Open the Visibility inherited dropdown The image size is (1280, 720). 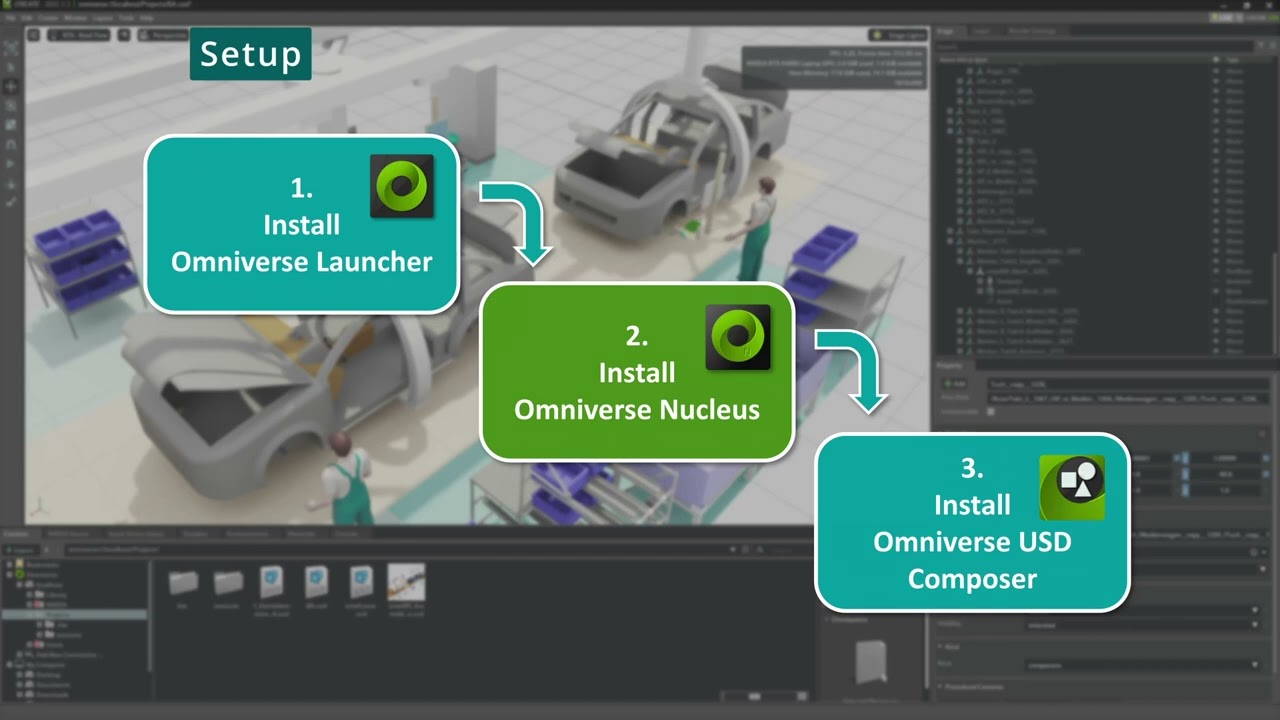(1141, 625)
